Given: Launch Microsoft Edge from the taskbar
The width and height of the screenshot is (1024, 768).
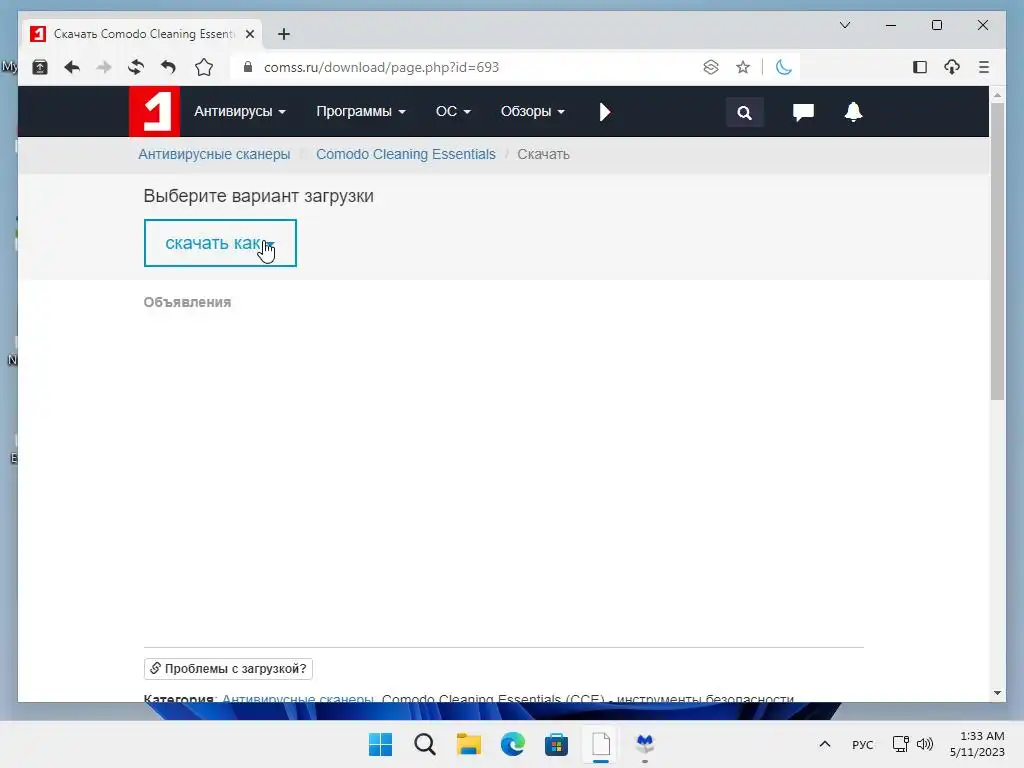Looking at the screenshot, I should [x=513, y=744].
